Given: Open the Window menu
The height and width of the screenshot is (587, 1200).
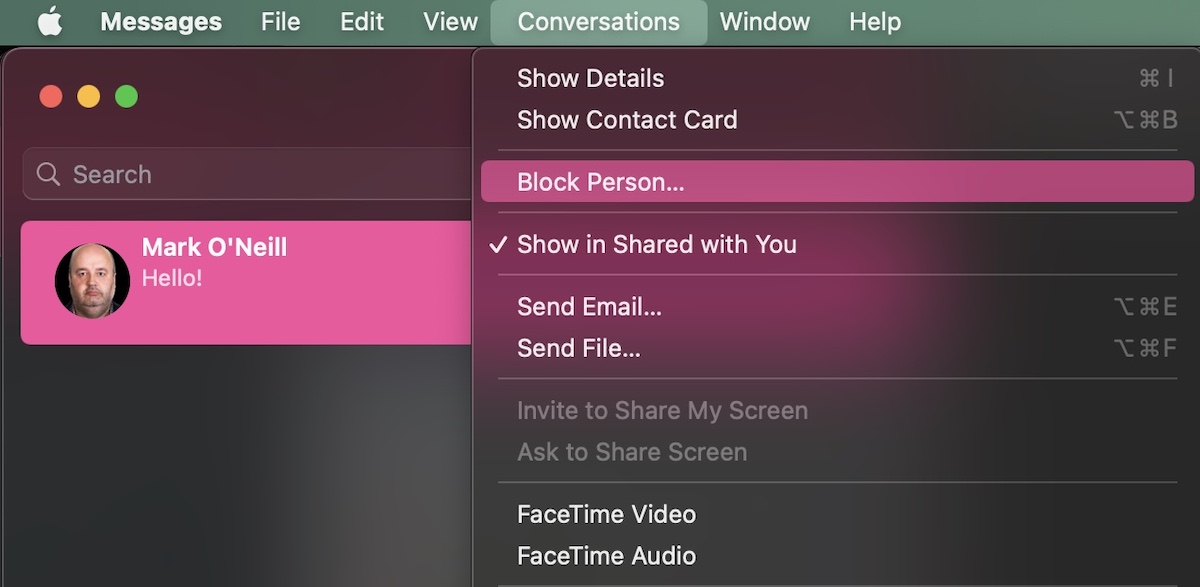Looking at the screenshot, I should pos(767,22).
